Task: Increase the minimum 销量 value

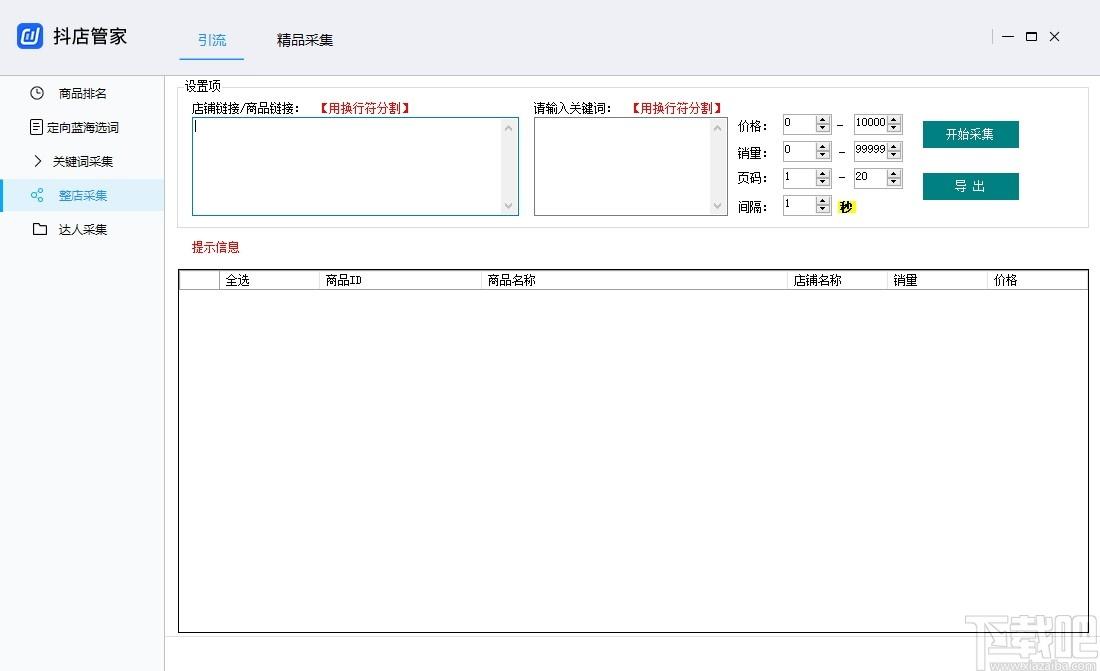Action: [823, 146]
